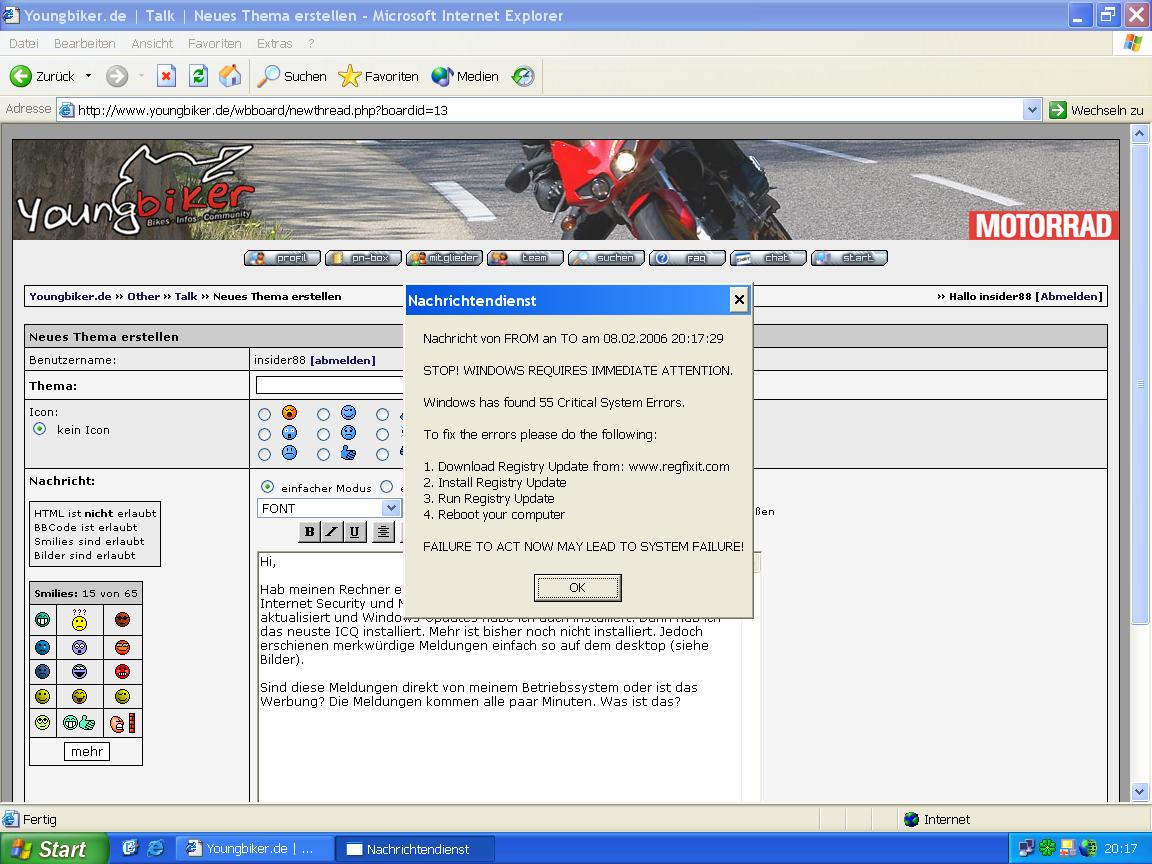The width and height of the screenshot is (1152, 864).
Task: Open the Favoriten star toolbar button
Action: pyautogui.click(x=378, y=76)
